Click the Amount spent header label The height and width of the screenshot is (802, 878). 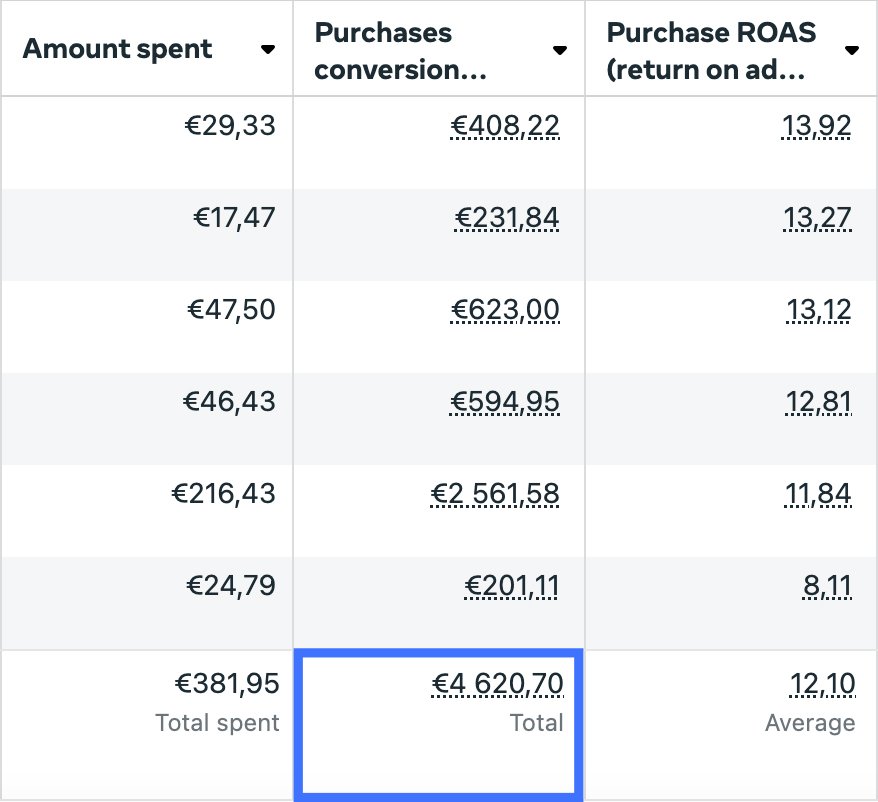click(x=117, y=49)
